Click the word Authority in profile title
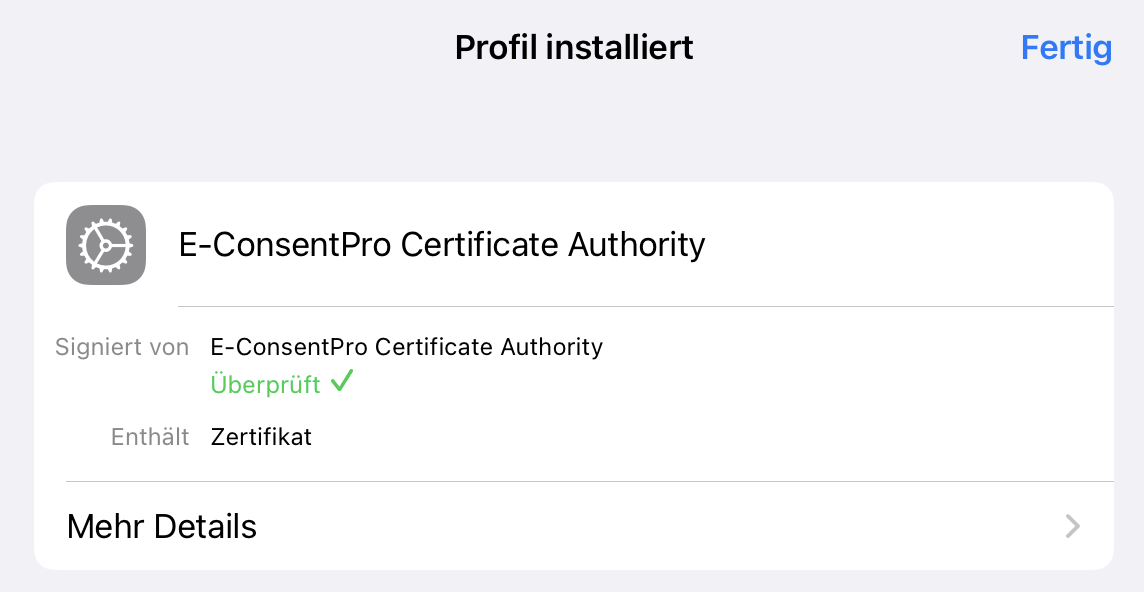Screen dimensions: 1144x592 click(x=637, y=245)
